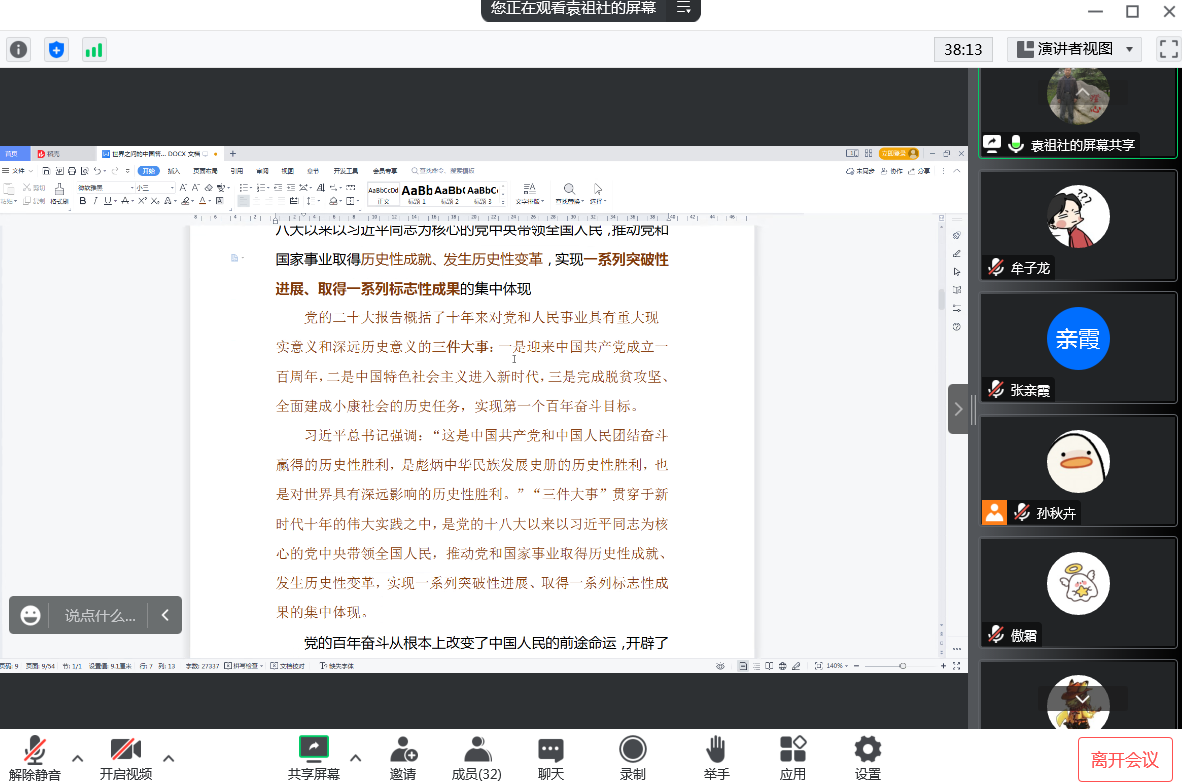Open the Invite participants icon
The height and width of the screenshot is (782, 1182).
coord(403,757)
